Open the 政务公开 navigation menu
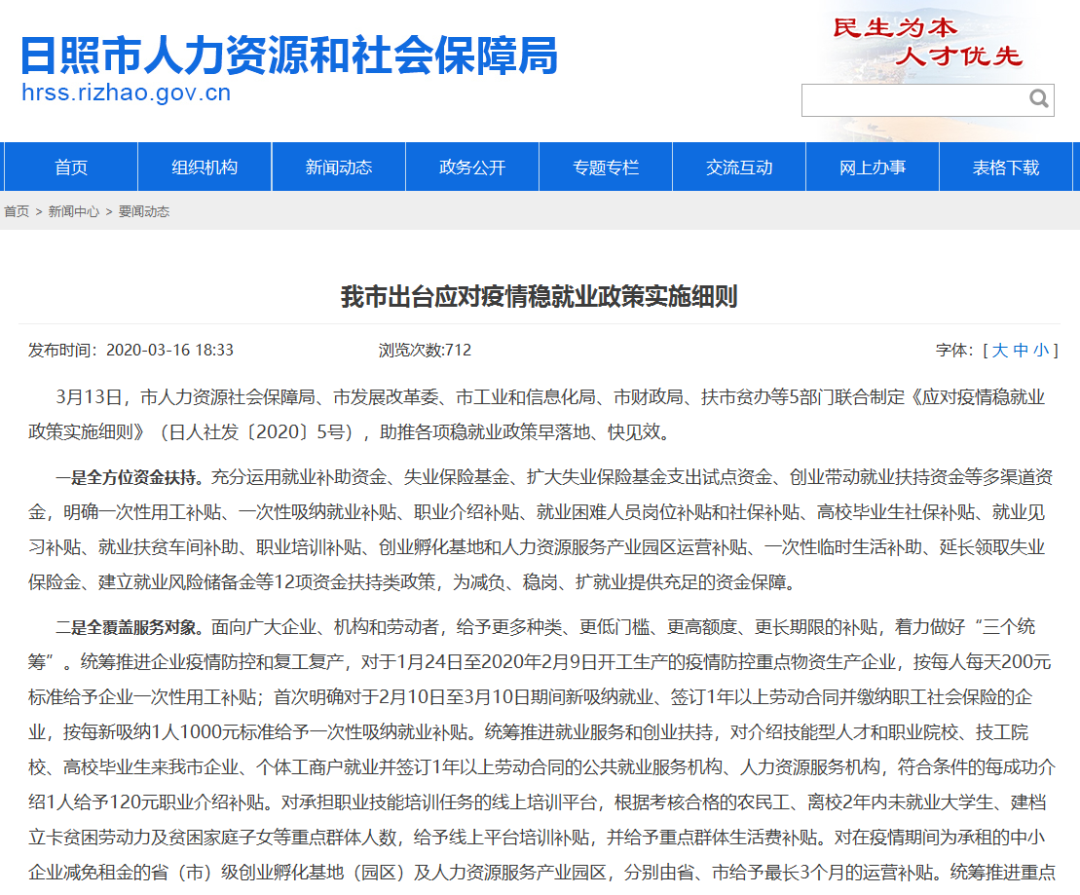The width and height of the screenshot is (1080, 895). pos(472,167)
